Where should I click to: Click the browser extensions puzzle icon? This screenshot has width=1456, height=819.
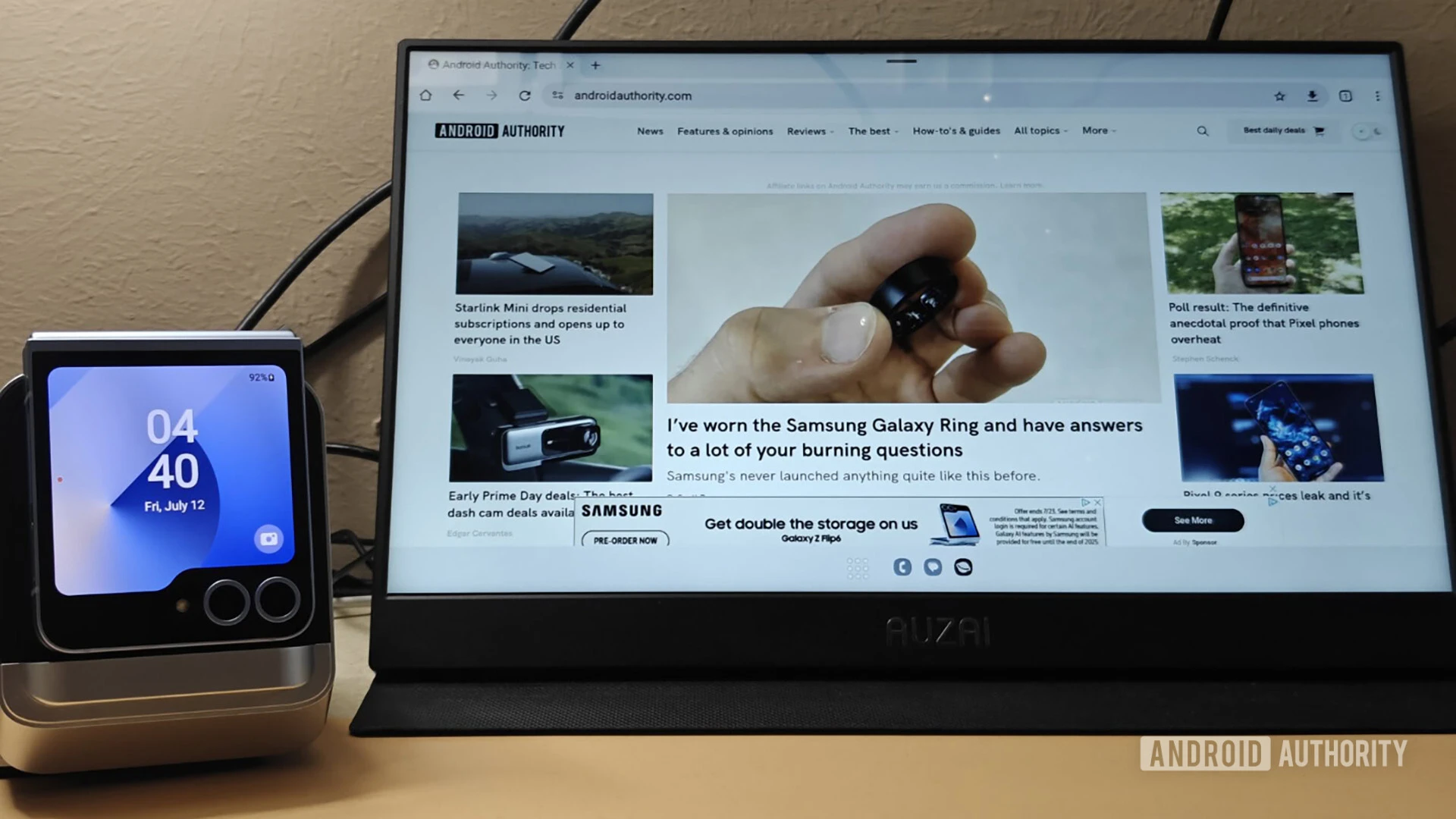[1345, 95]
